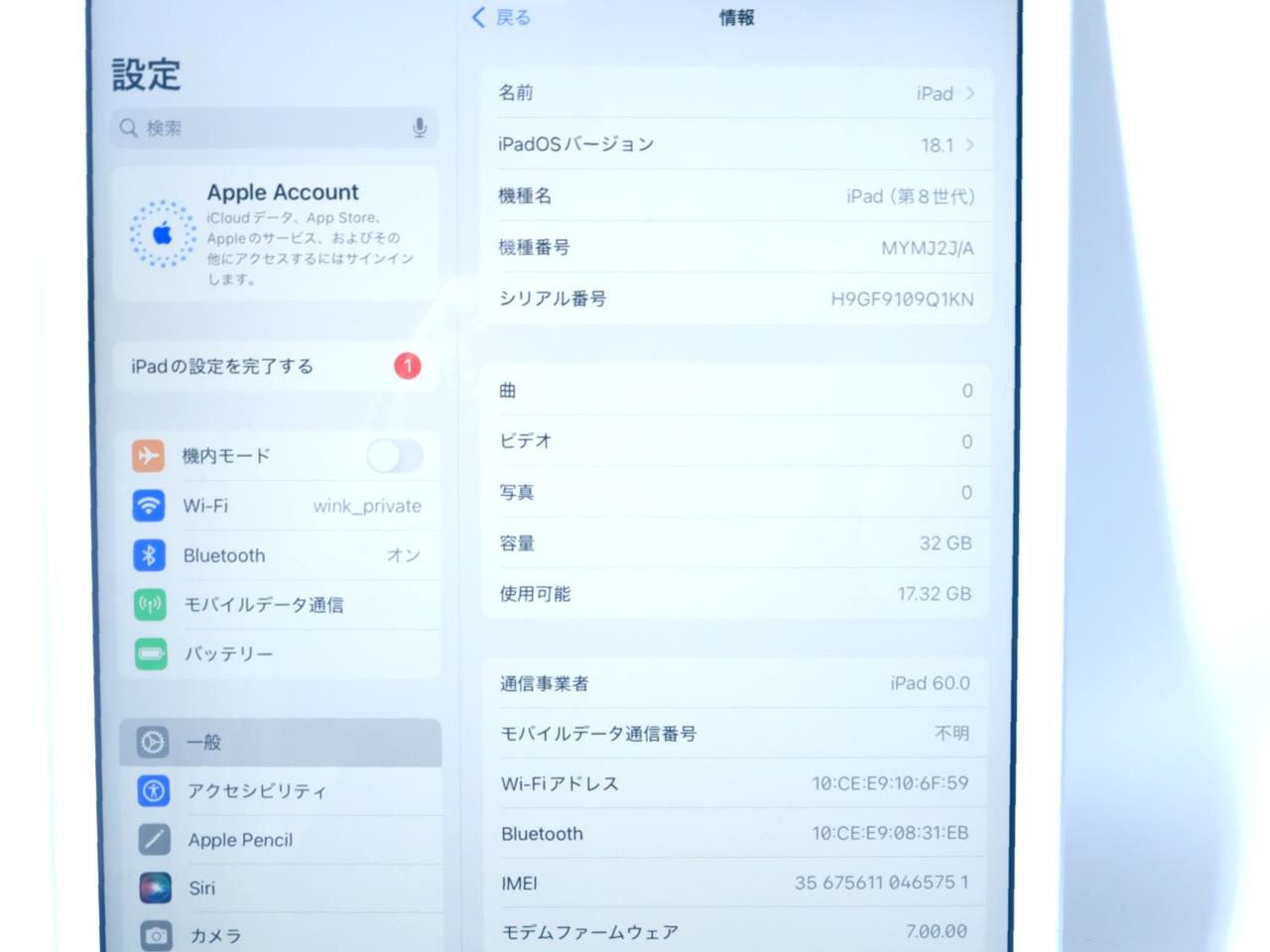Toggle Airplane mode switch
1270x952 pixels.
coord(394,456)
